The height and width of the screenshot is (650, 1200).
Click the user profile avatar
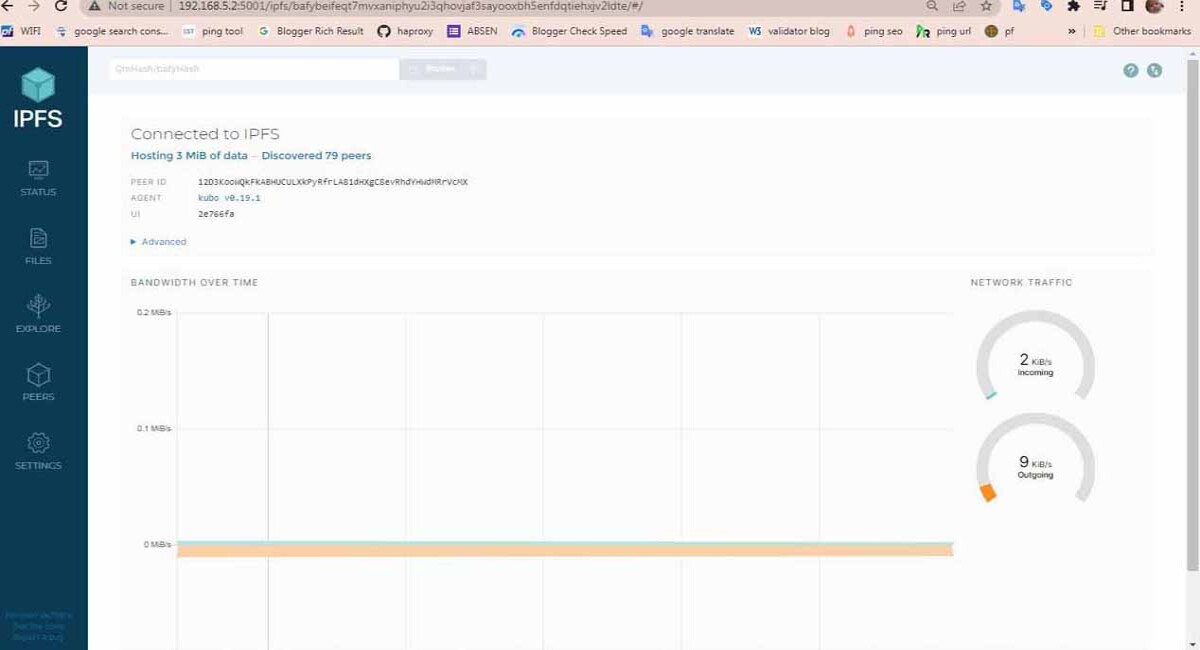click(1154, 6)
